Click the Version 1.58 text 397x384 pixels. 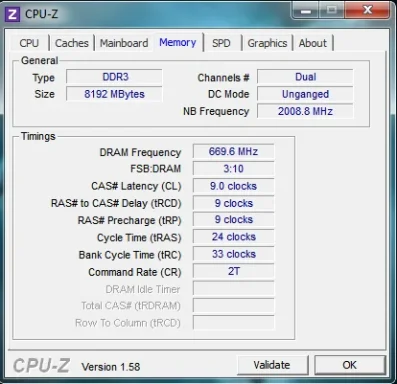[x=111, y=367]
